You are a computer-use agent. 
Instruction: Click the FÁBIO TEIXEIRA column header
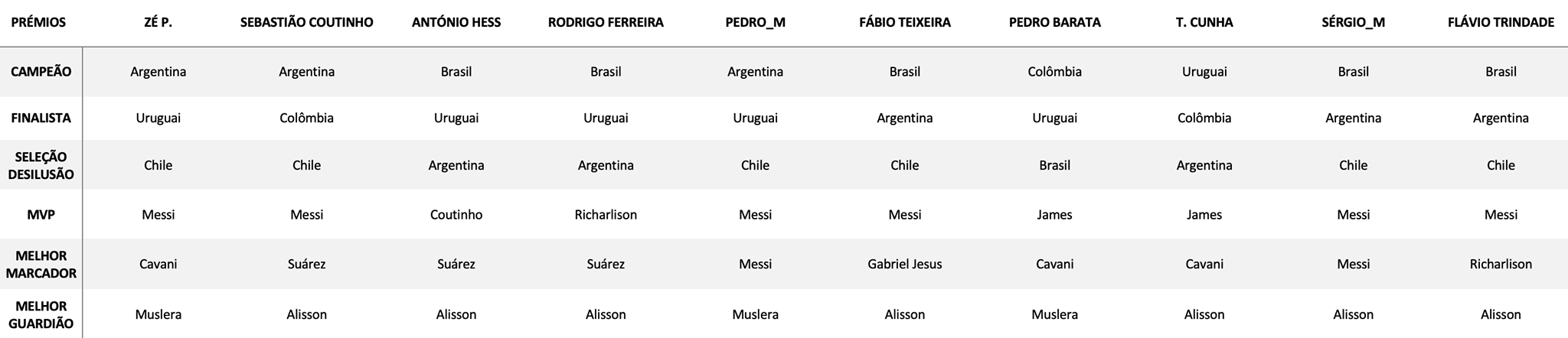(905, 22)
